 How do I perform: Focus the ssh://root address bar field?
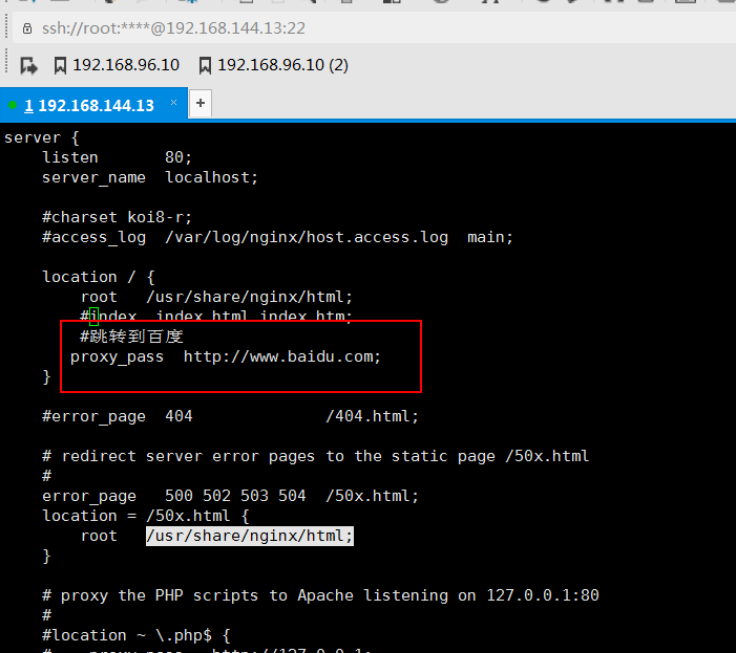(374, 29)
